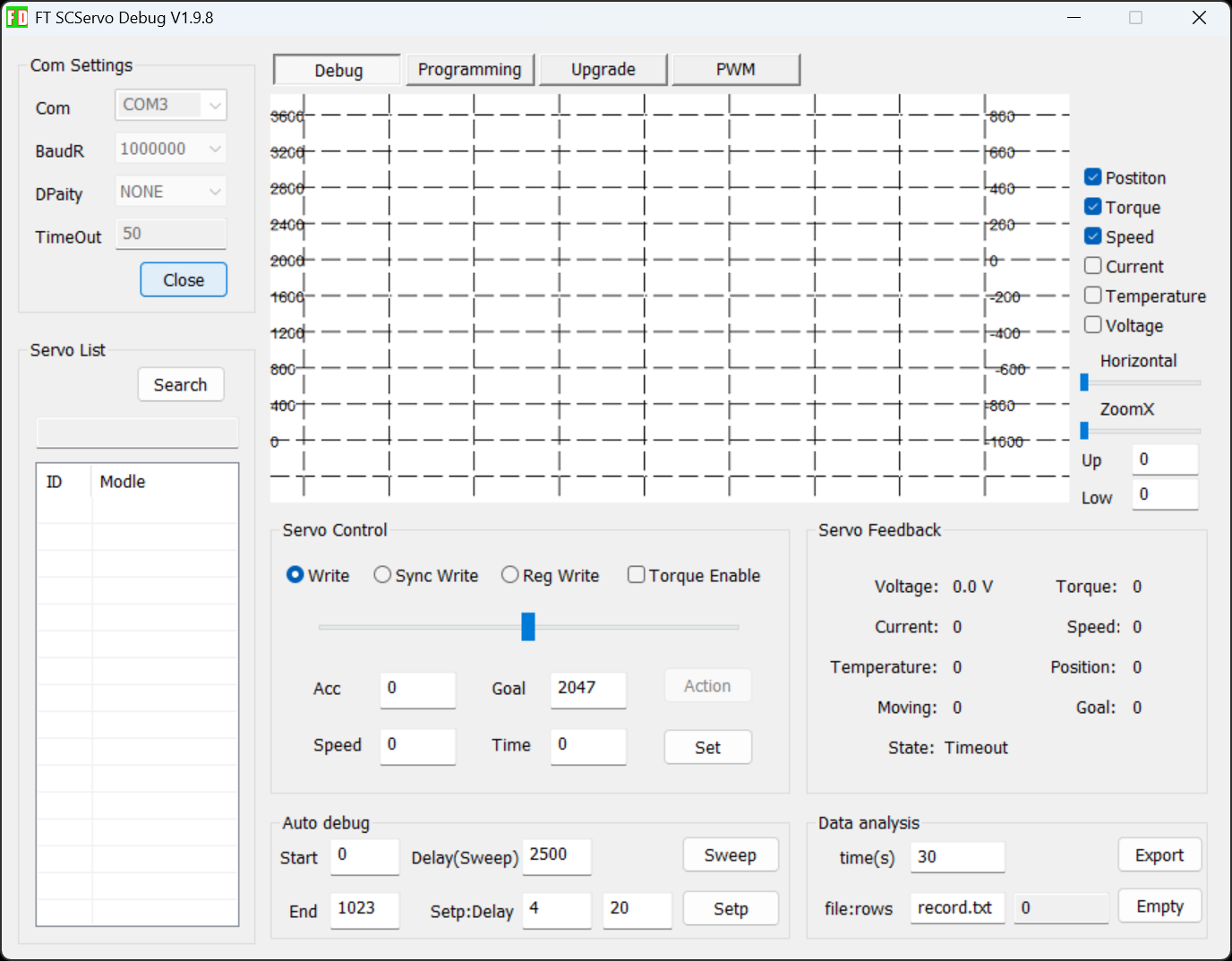Image resolution: width=1232 pixels, height=961 pixels.
Task: Switch to the Debug tab
Action: click(x=338, y=70)
